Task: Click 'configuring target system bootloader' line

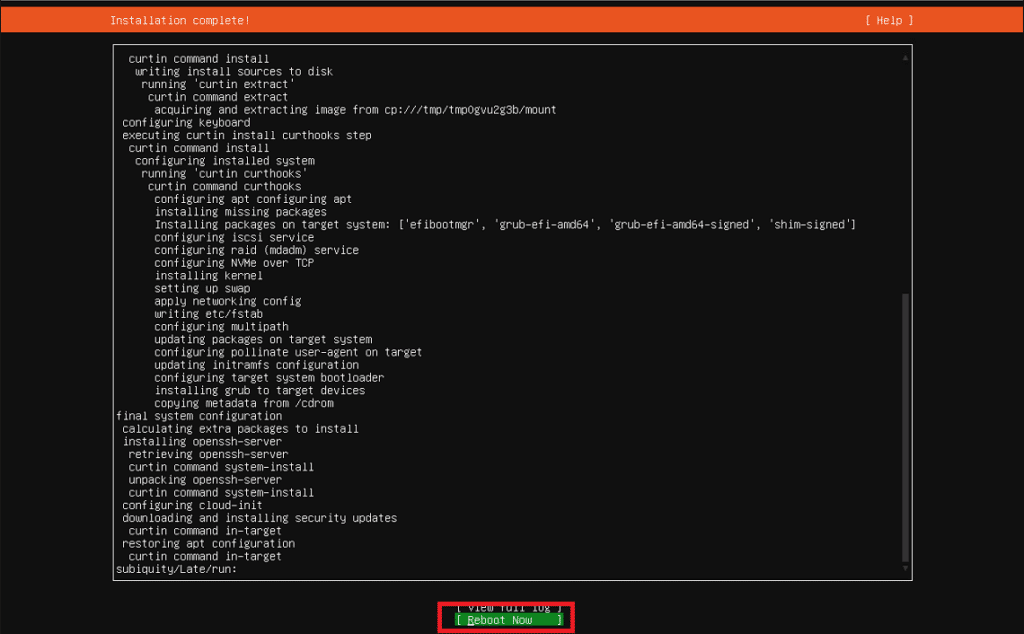Action: click(269, 377)
